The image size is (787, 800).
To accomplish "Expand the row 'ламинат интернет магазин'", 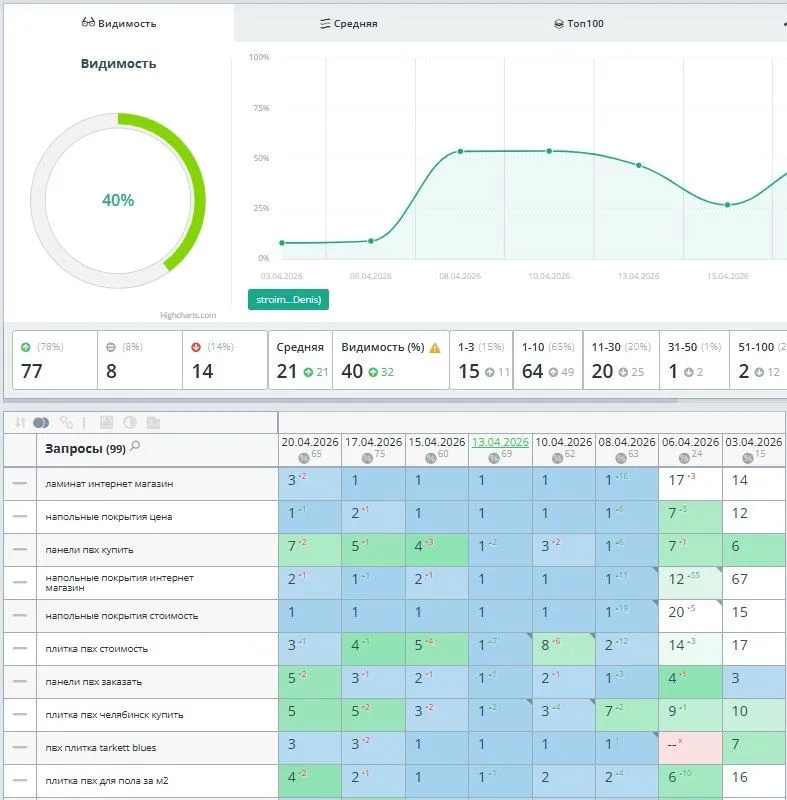I will coord(19,483).
